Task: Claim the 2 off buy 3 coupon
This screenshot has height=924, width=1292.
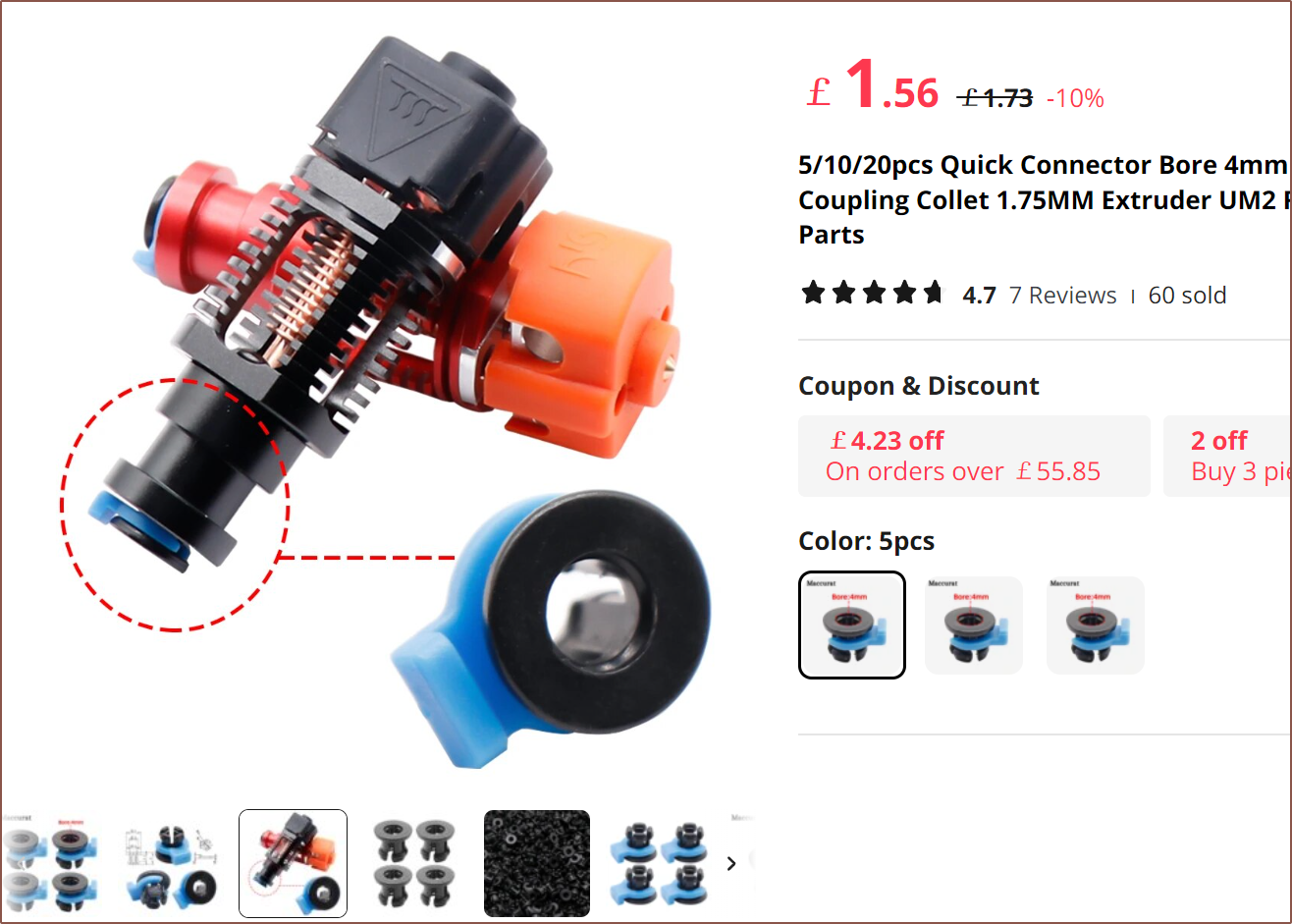Action: point(1227,456)
